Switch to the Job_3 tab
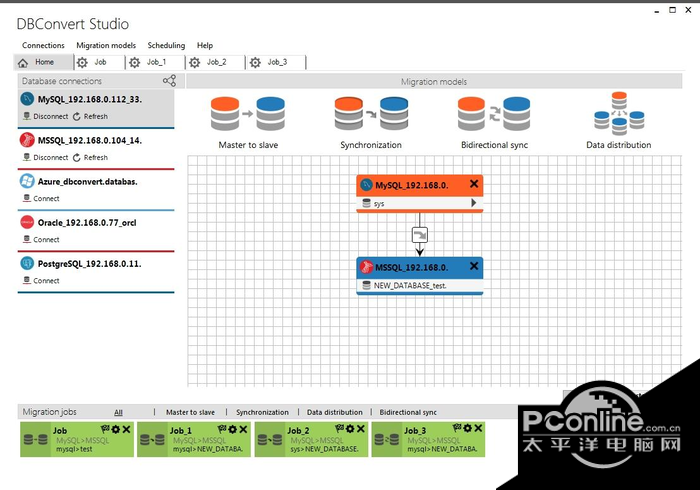Screen dimensions: 700x490 click(276, 62)
